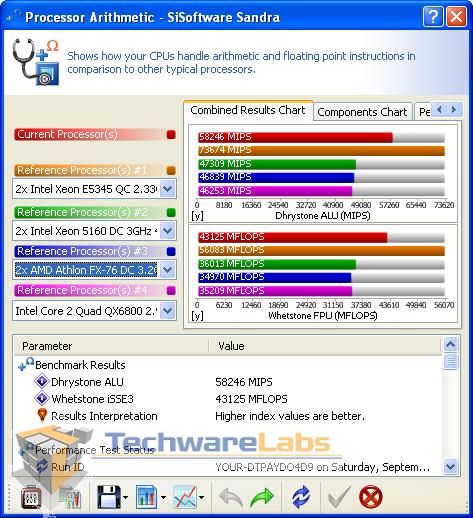Open the Xeon E5345 reference processor dropdown

[x=168, y=189]
